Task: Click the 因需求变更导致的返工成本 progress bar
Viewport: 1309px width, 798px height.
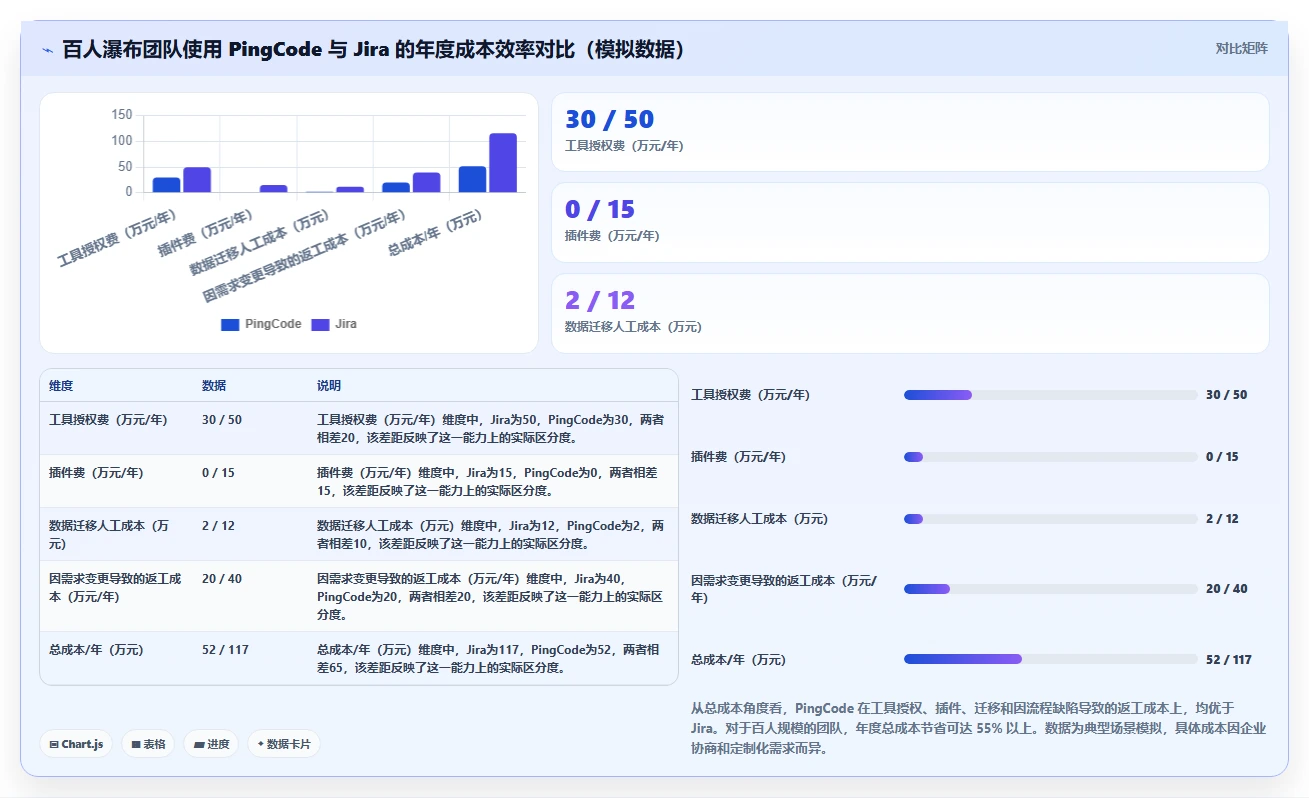Action: click(1050, 589)
